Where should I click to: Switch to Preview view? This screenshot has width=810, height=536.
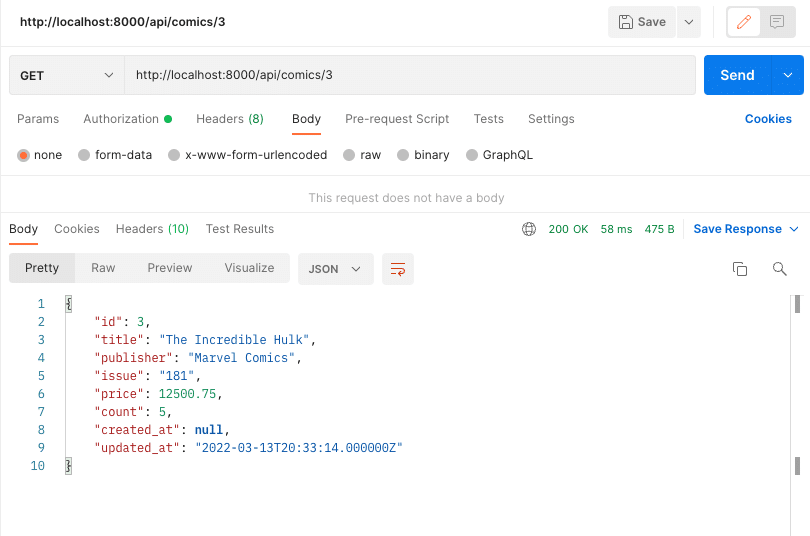click(x=169, y=268)
